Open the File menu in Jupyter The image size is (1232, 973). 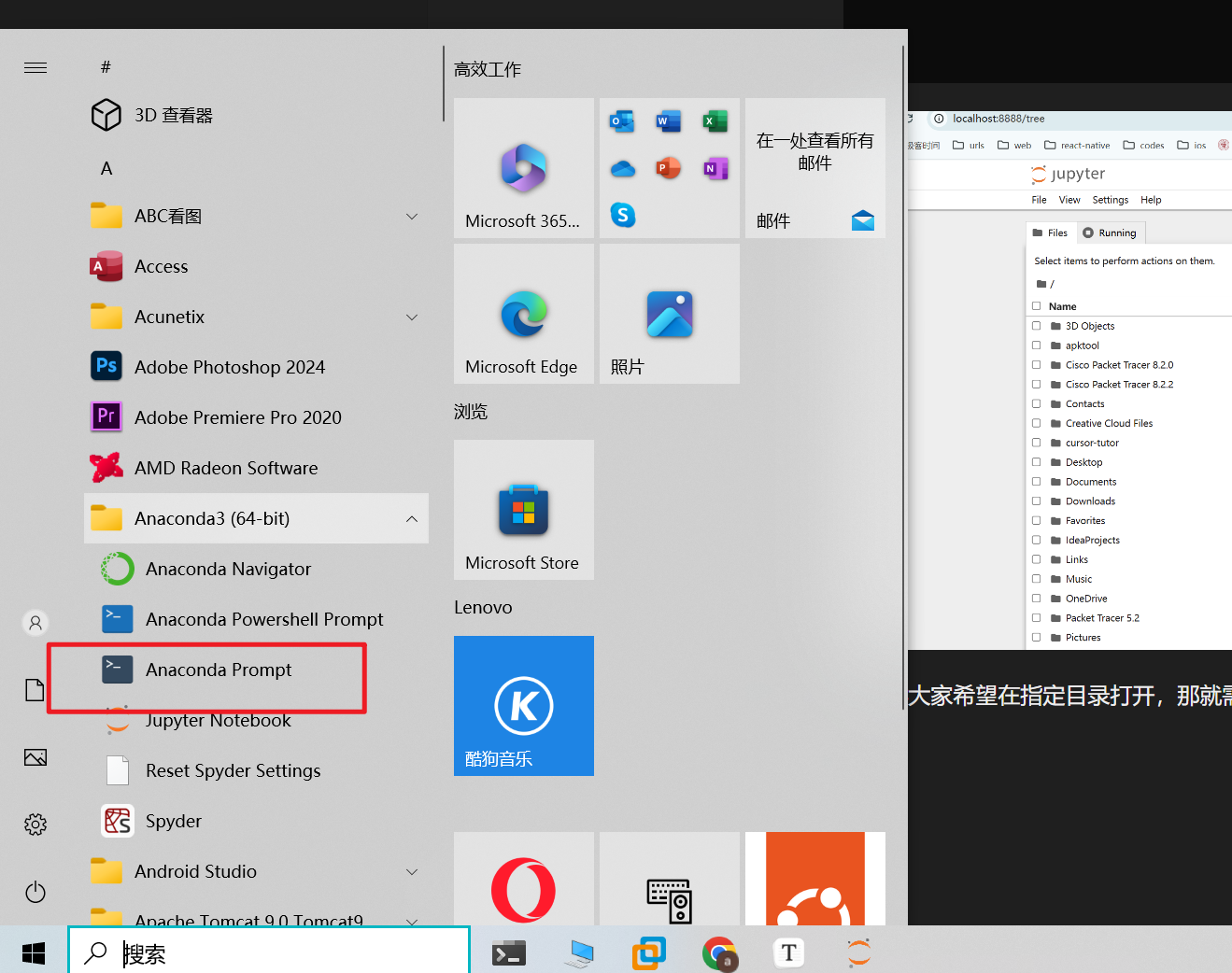(1039, 200)
